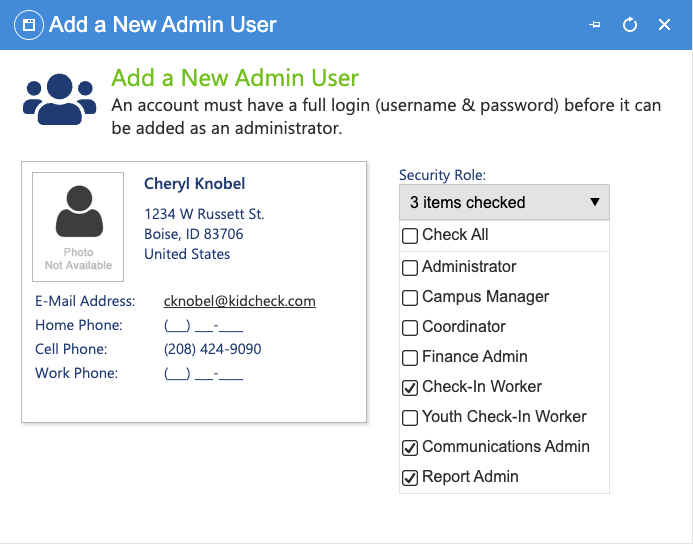Select the Cheryl Knobel name
This screenshot has height=544, width=693.
click(x=194, y=184)
